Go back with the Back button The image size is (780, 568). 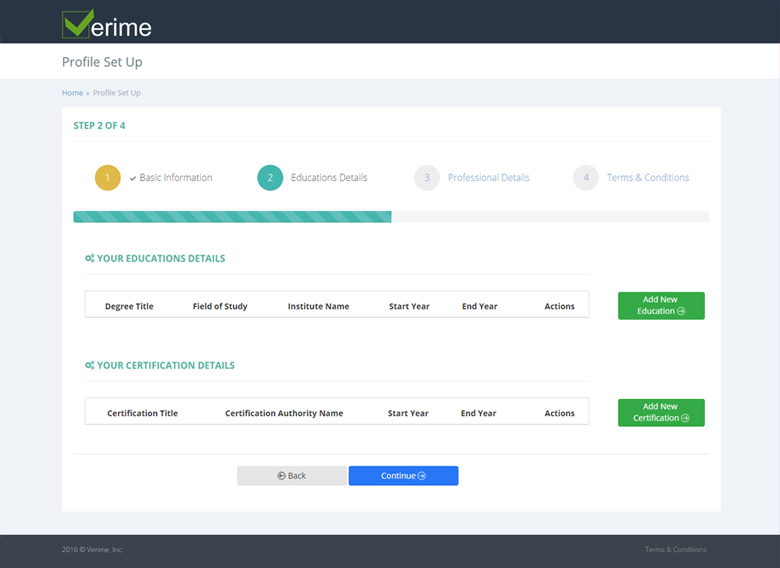(291, 476)
